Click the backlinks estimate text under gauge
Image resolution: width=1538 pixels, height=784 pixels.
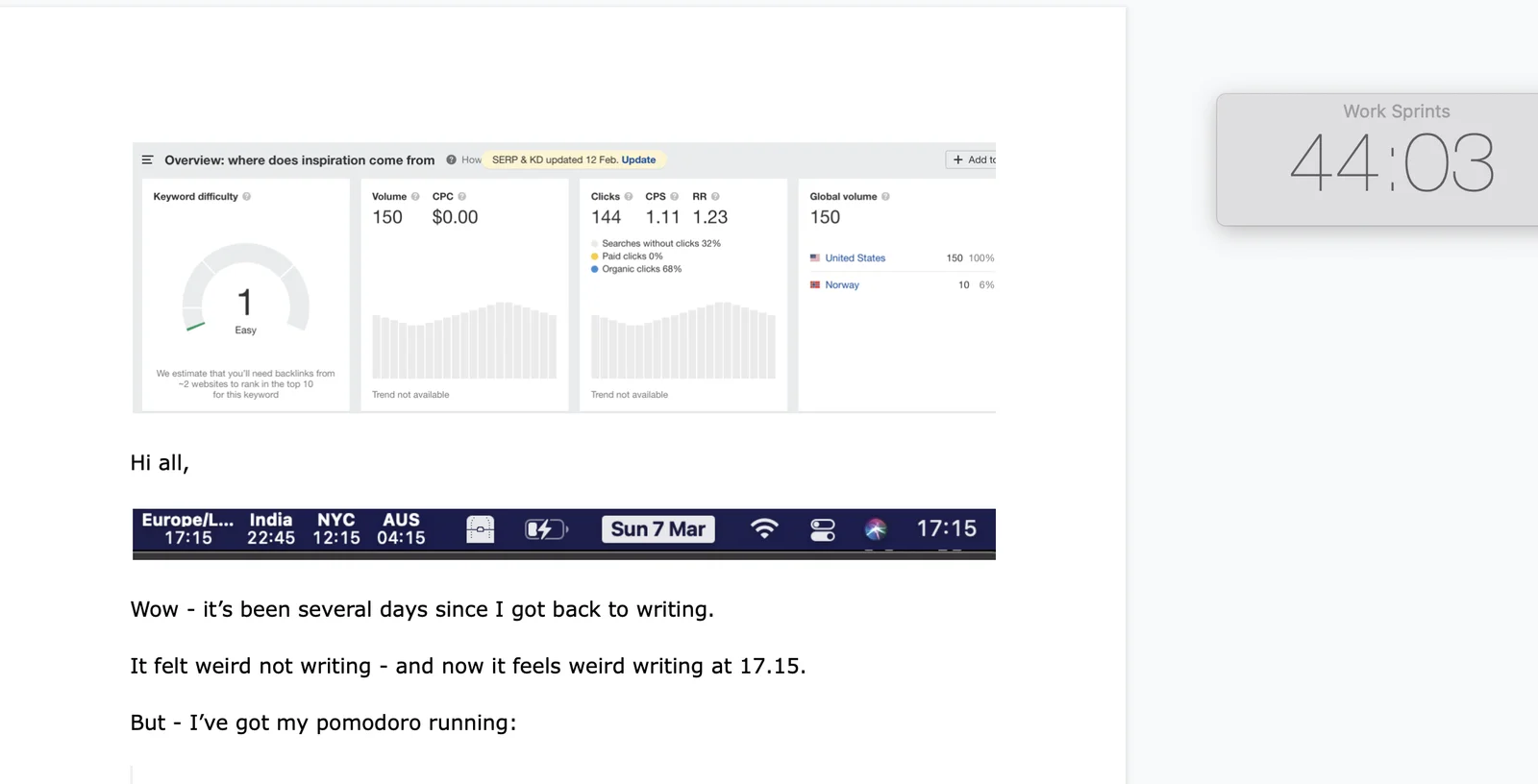(x=246, y=384)
